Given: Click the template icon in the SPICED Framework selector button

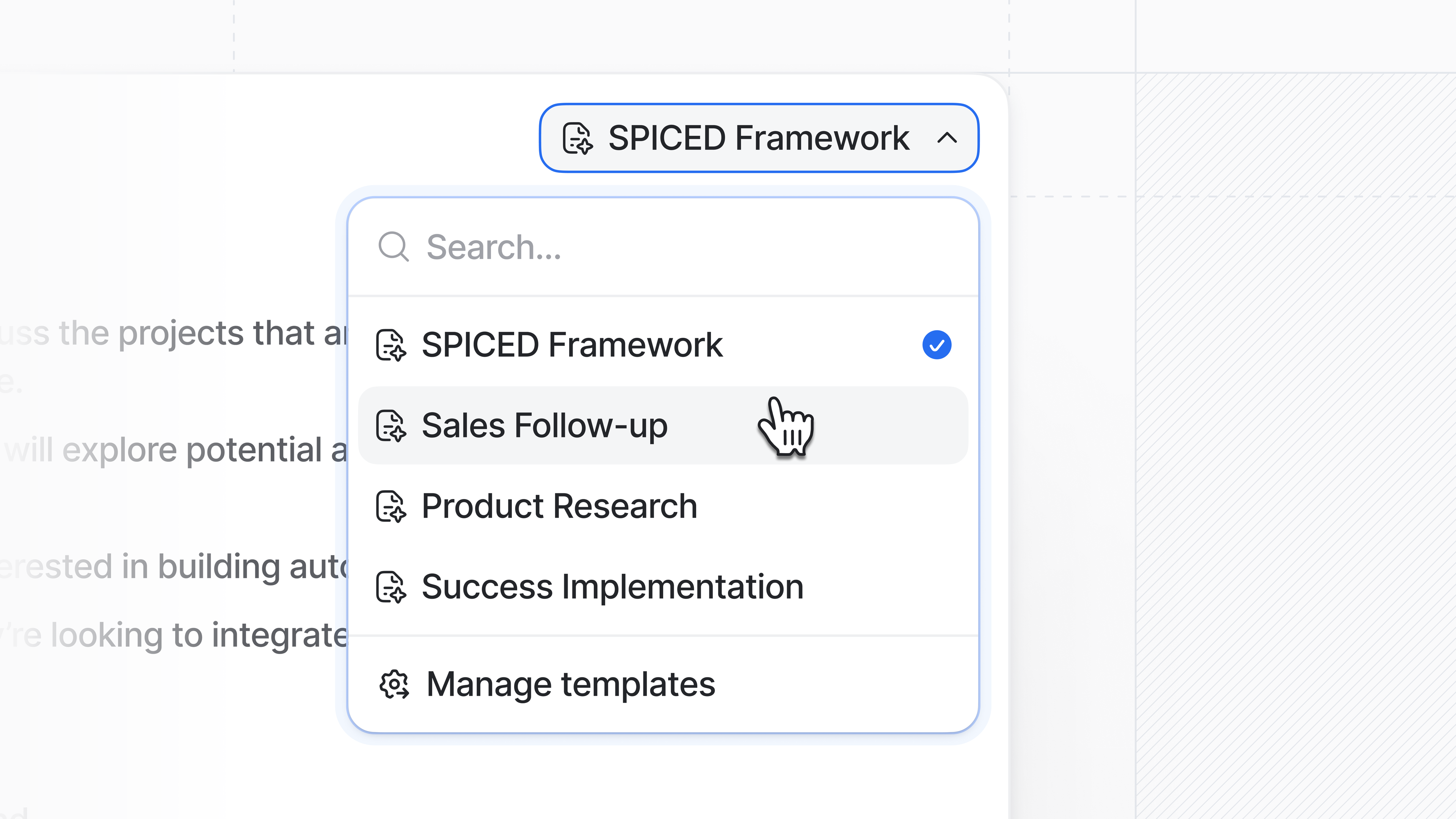Looking at the screenshot, I should coord(577,138).
